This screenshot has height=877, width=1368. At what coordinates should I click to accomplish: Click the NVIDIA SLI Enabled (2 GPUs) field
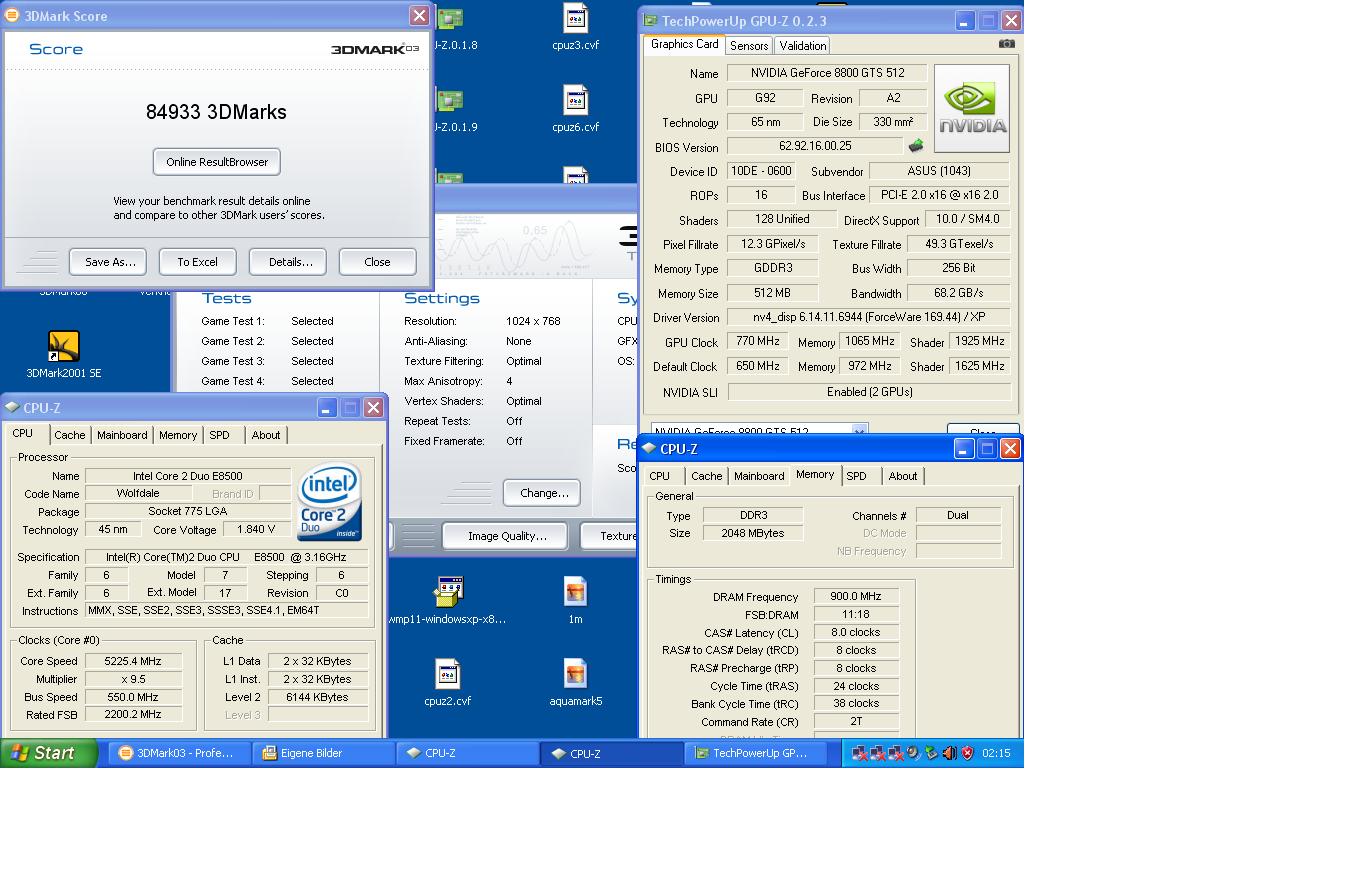(x=869, y=392)
